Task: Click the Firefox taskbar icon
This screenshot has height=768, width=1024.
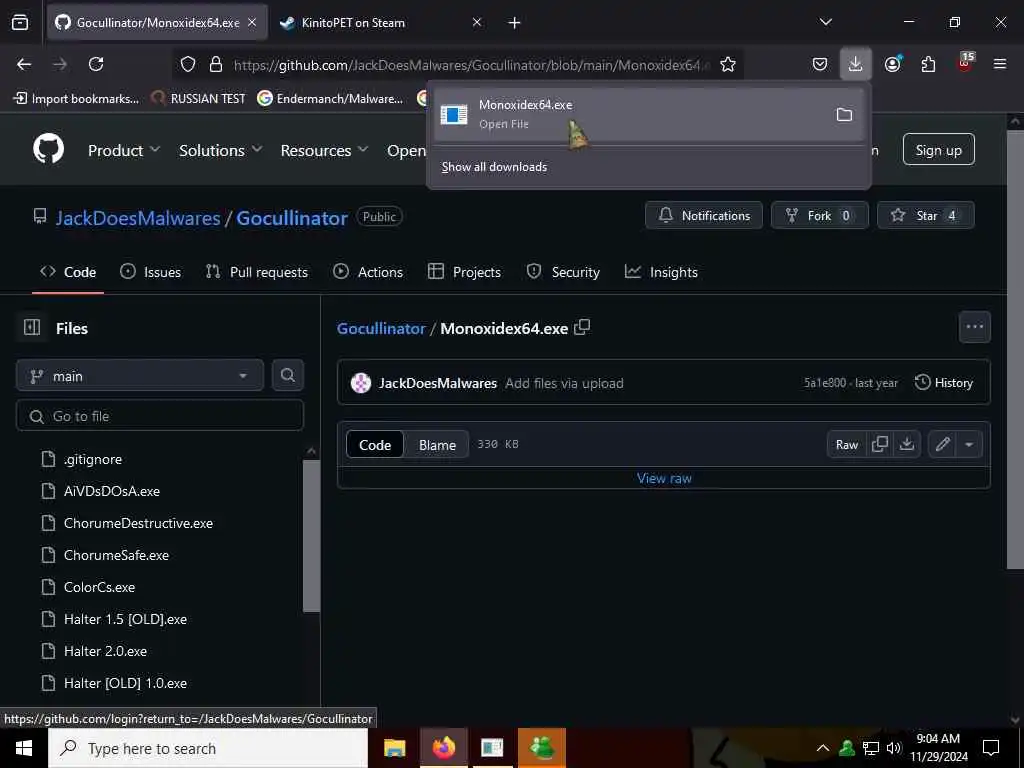Action: point(443,748)
